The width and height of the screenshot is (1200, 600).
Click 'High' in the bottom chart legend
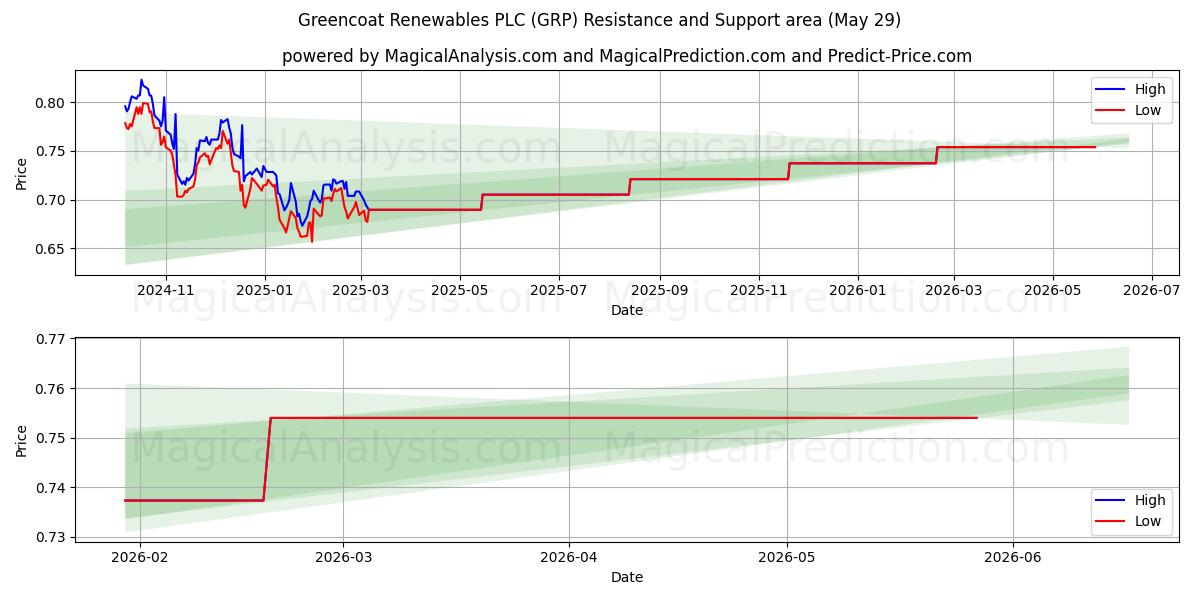coord(1150,500)
